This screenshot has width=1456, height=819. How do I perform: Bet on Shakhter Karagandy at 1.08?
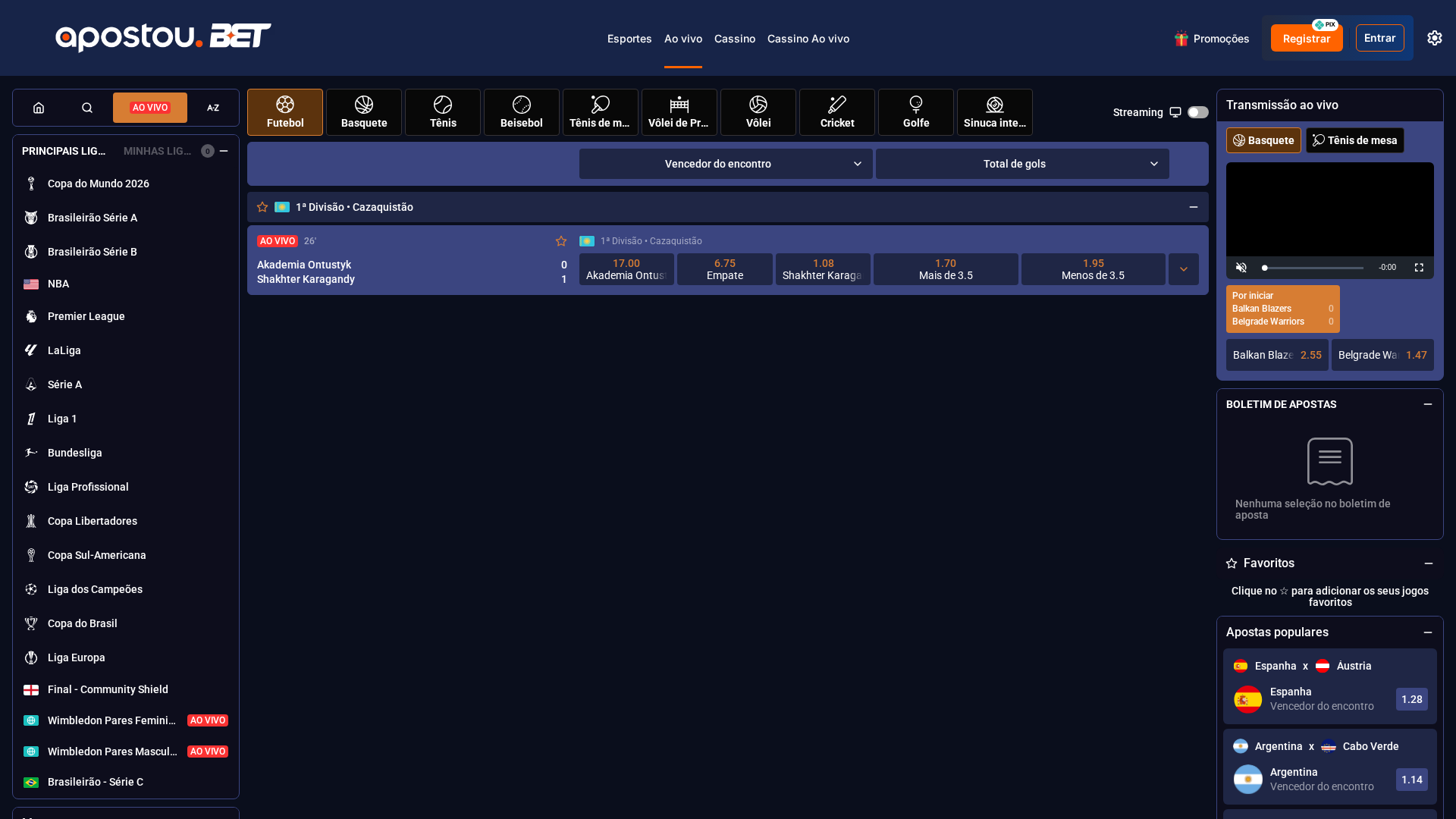[823, 269]
